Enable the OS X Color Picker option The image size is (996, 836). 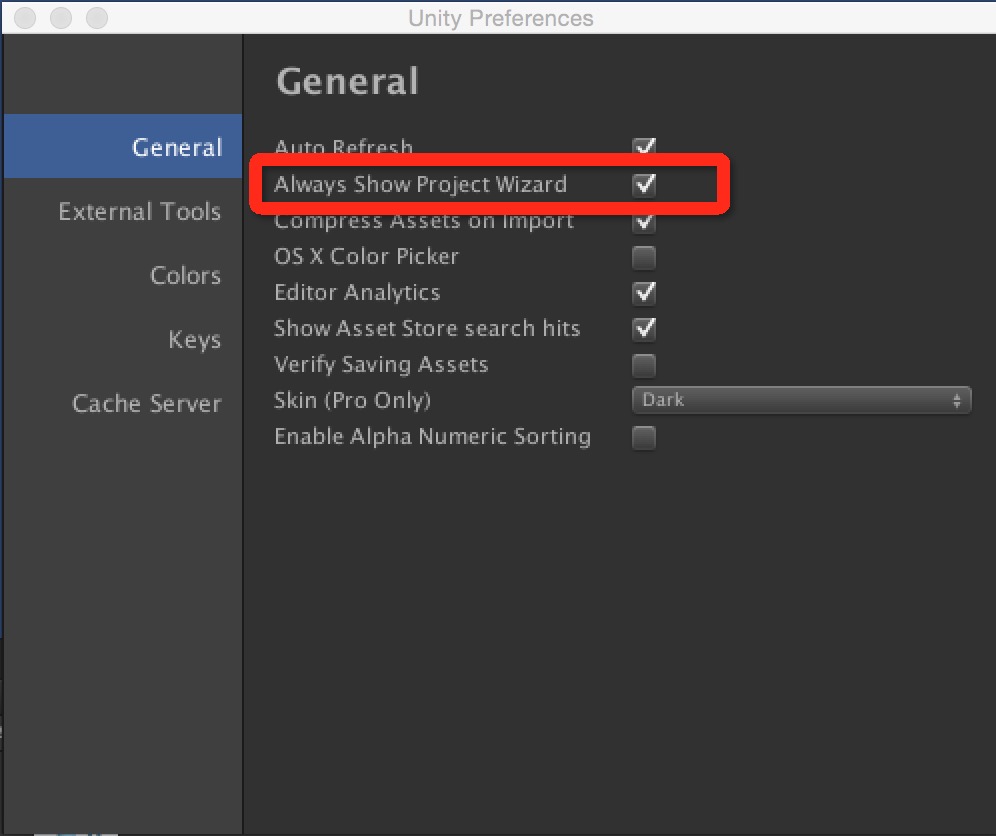[x=644, y=257]
